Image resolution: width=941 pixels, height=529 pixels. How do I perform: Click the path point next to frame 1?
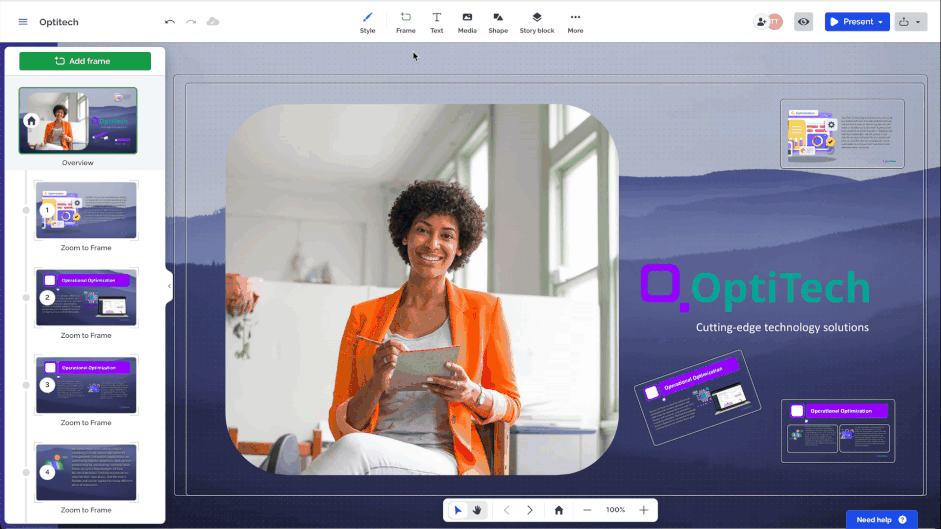tap(26, 210)
